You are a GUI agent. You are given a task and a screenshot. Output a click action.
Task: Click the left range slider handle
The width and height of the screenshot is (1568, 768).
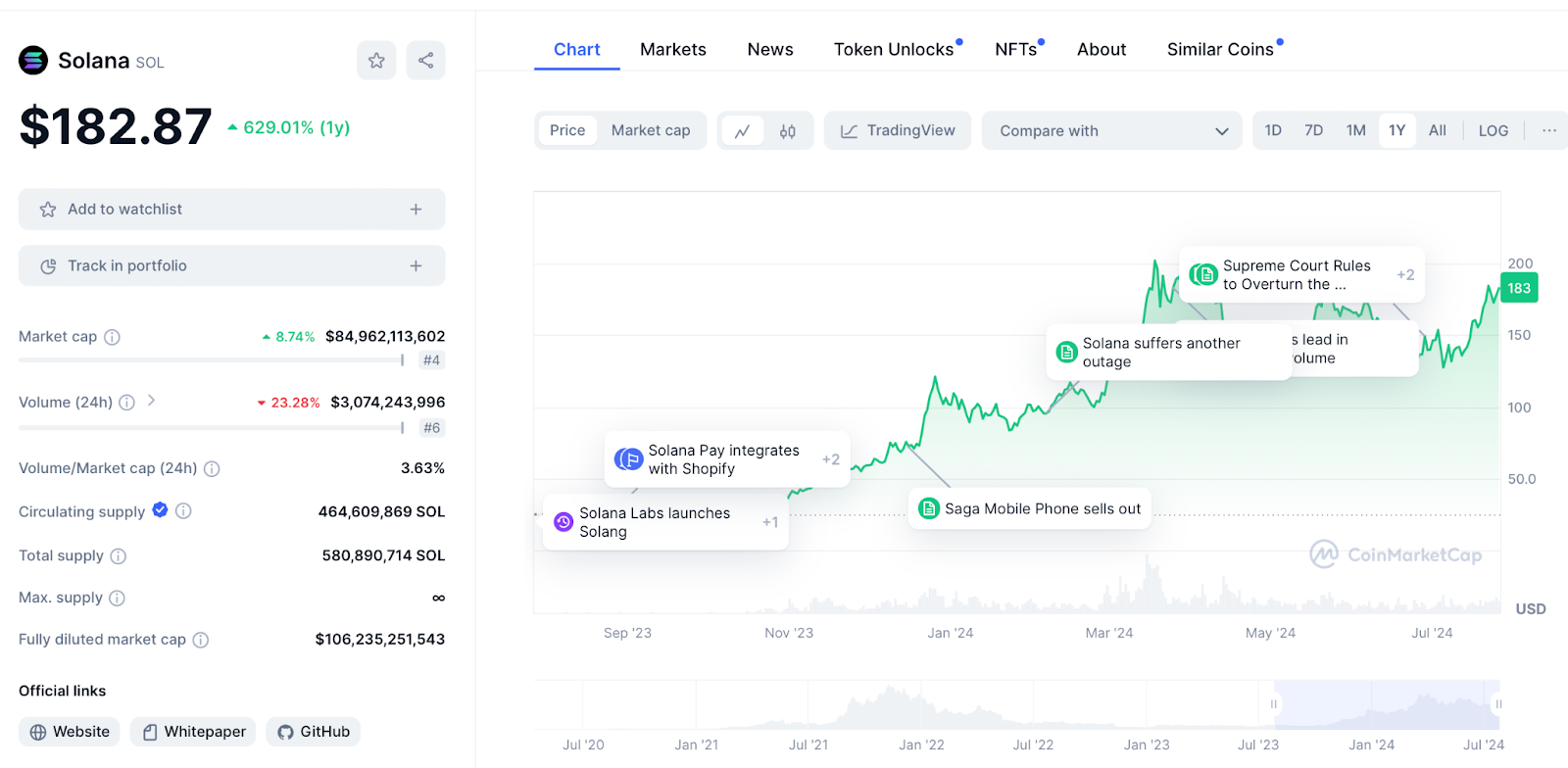[1274, 704]
